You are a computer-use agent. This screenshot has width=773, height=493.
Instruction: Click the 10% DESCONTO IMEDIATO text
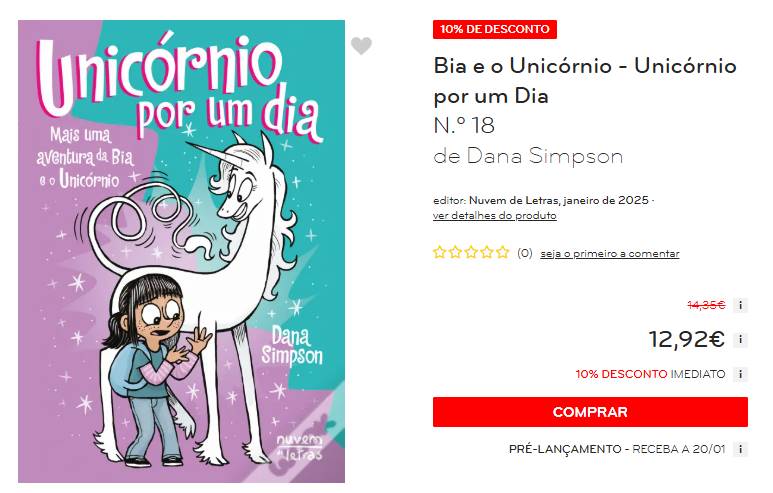coord(650,374)
